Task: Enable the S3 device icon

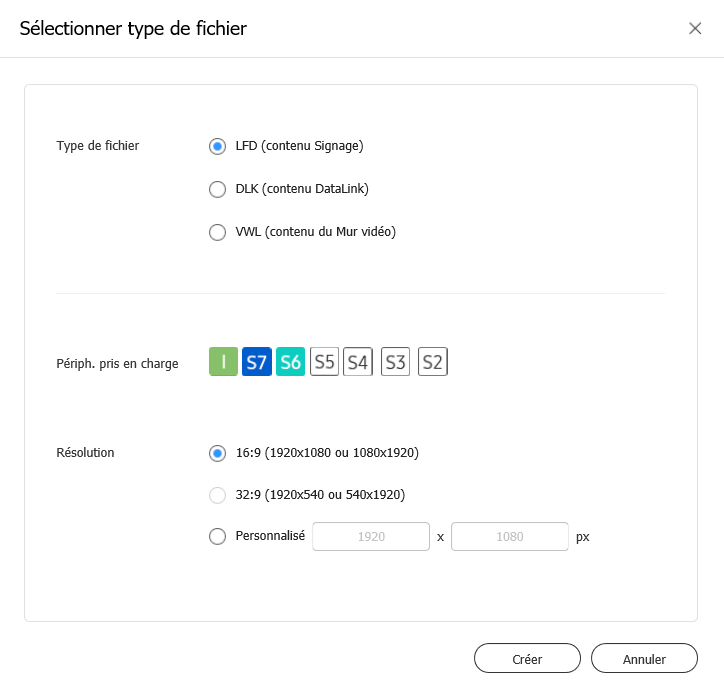Action: pyautogui.click(x=396, y=362)
